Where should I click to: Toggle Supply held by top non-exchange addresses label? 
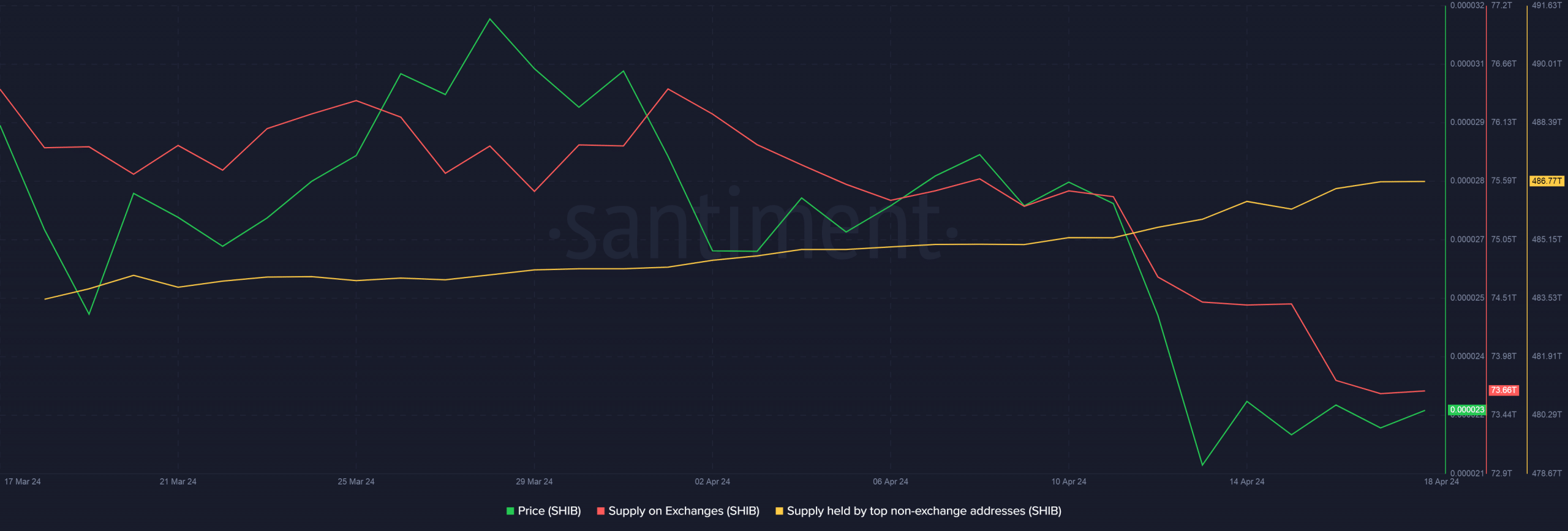click(924, 511)
